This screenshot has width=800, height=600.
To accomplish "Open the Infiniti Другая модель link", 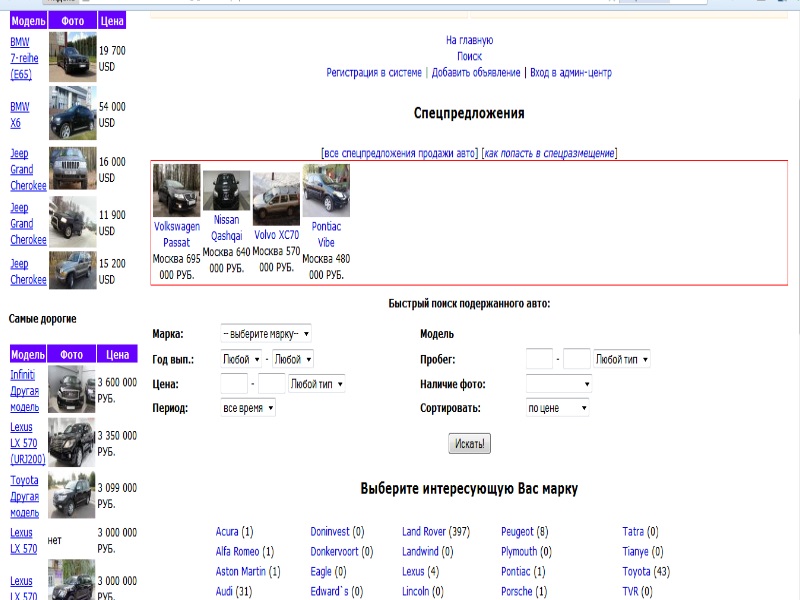I will point(24,391).
